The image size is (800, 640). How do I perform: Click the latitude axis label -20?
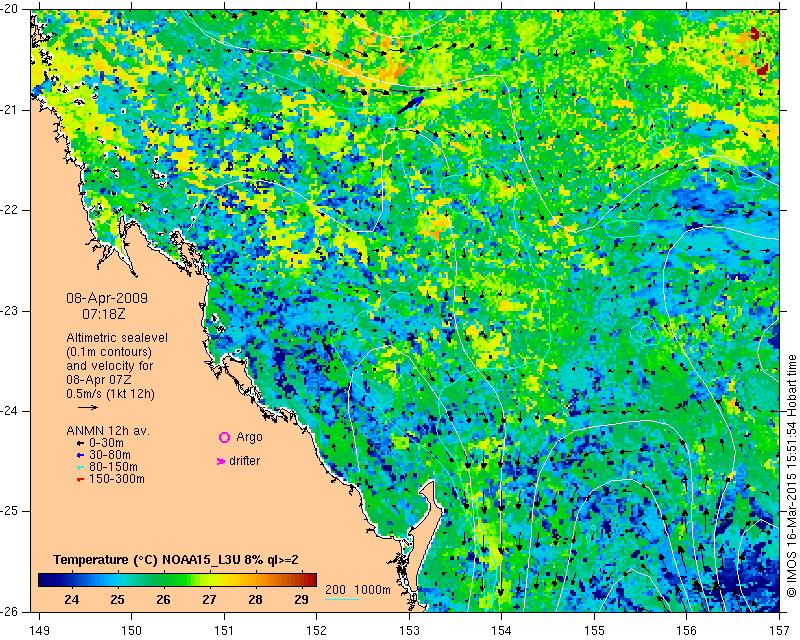pyautogui.click(x=10, y=9)
